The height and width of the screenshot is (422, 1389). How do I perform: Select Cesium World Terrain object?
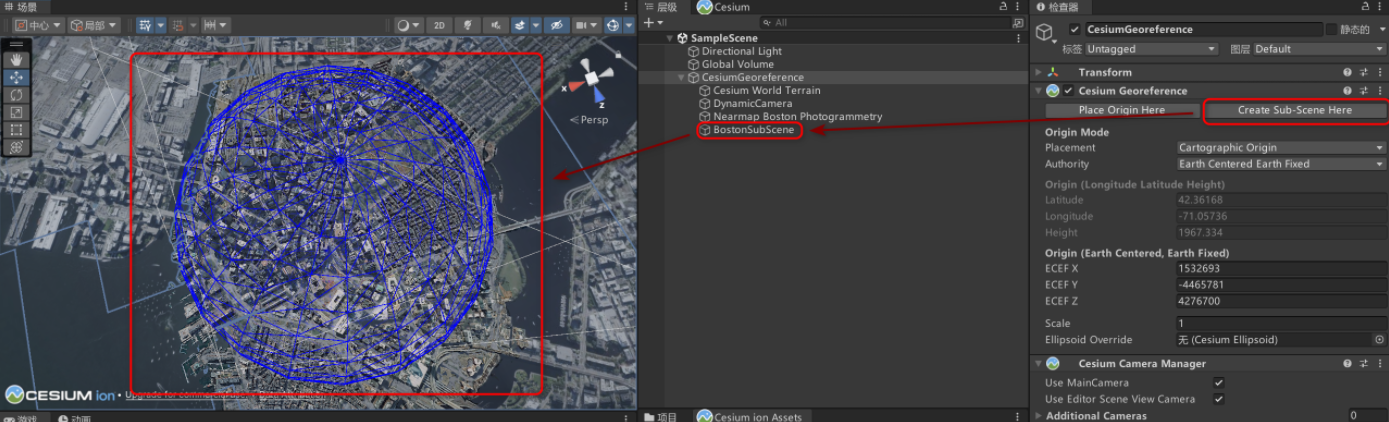767,90
